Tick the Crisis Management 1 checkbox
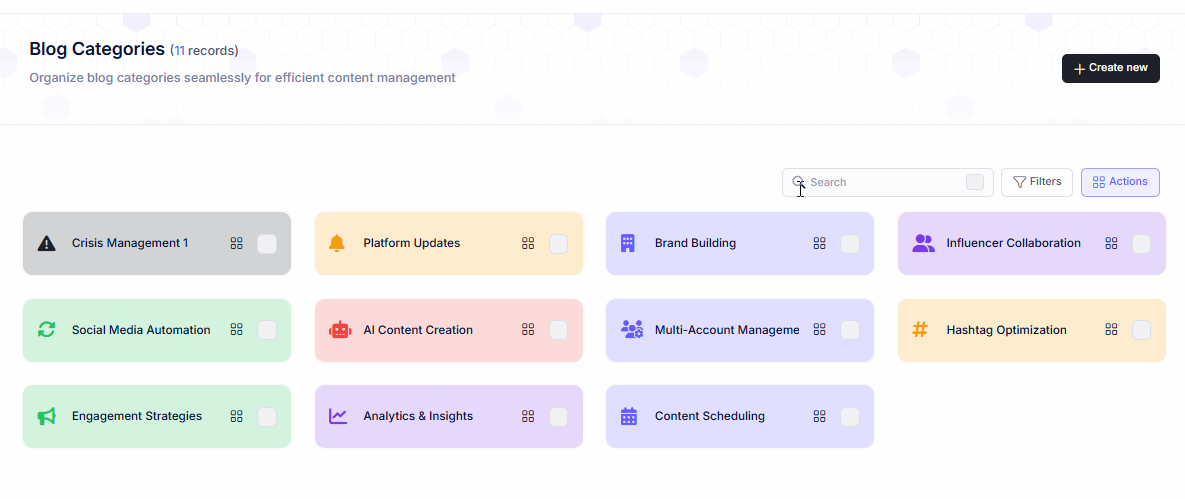The height and width of the screenshot is (499, 1185). (x=267, y=244)
